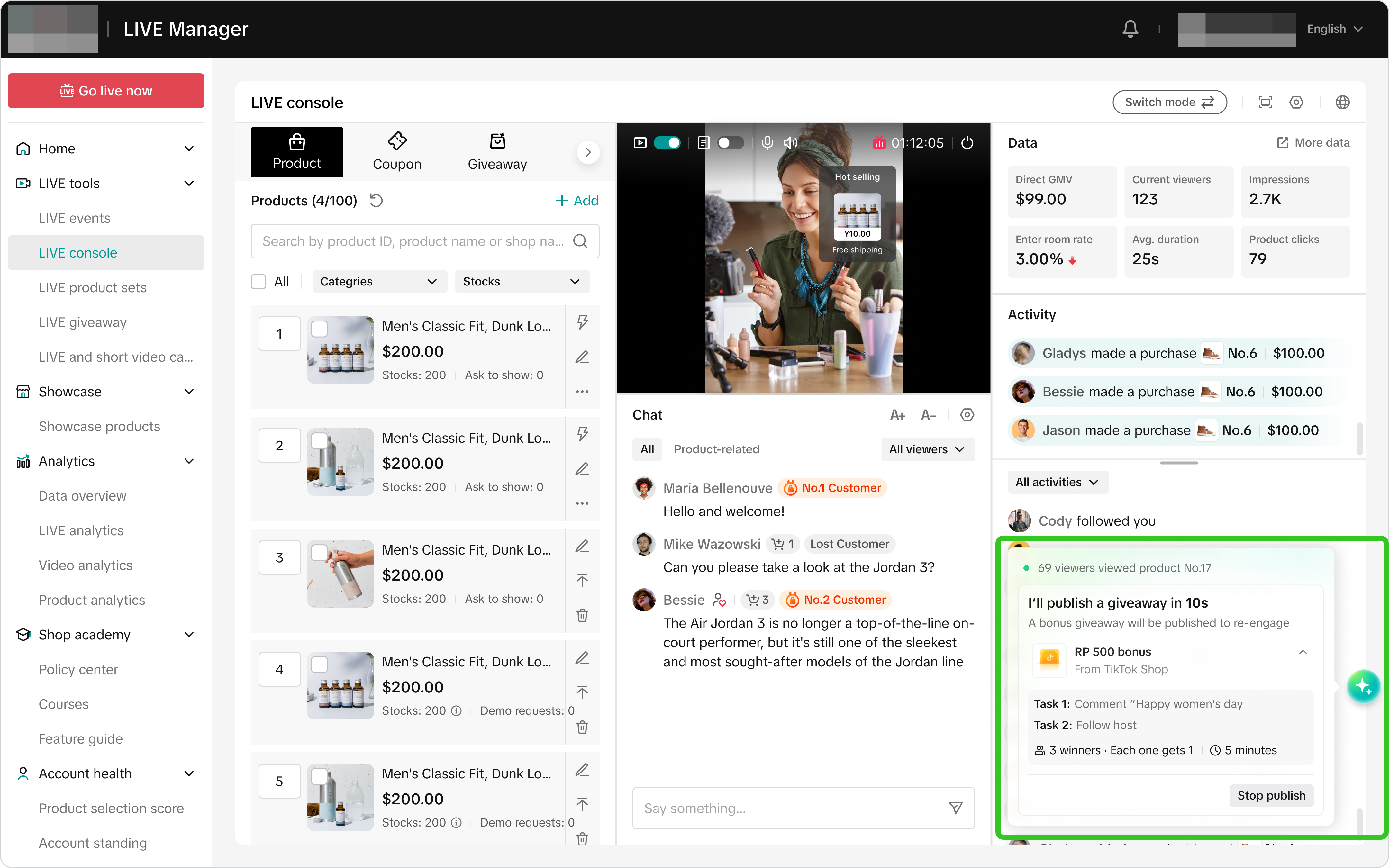
Task: Move product 3 to top
Action: [582, 580]
